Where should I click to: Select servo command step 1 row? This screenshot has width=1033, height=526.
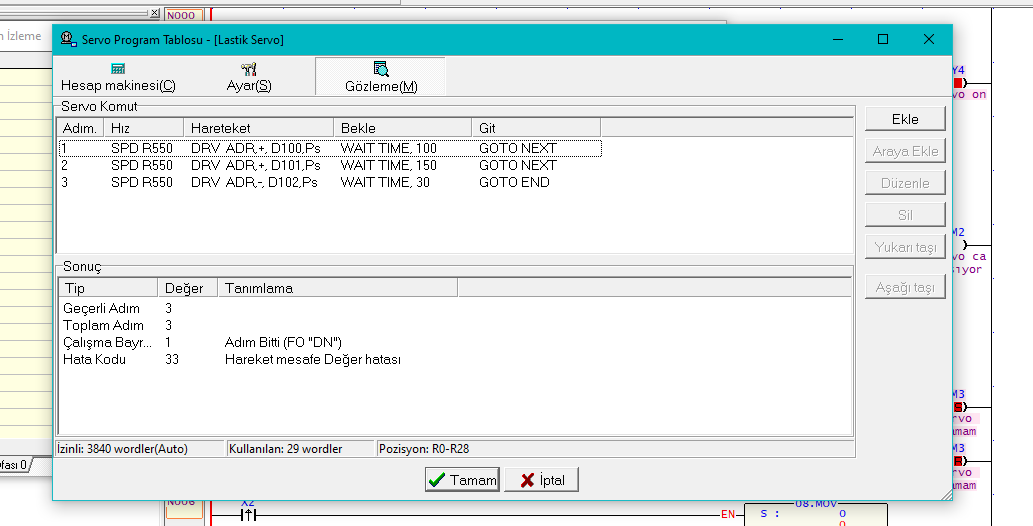pos(329,148)
